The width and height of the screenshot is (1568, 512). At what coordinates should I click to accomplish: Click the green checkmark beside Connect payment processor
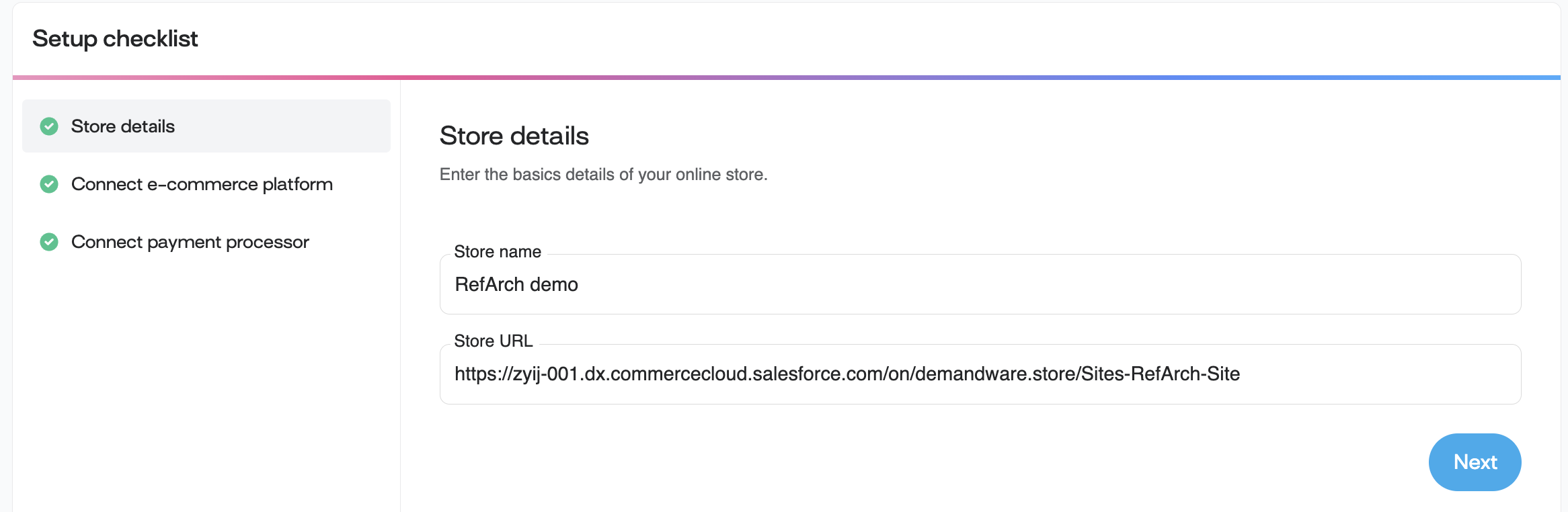pos(48,242)
